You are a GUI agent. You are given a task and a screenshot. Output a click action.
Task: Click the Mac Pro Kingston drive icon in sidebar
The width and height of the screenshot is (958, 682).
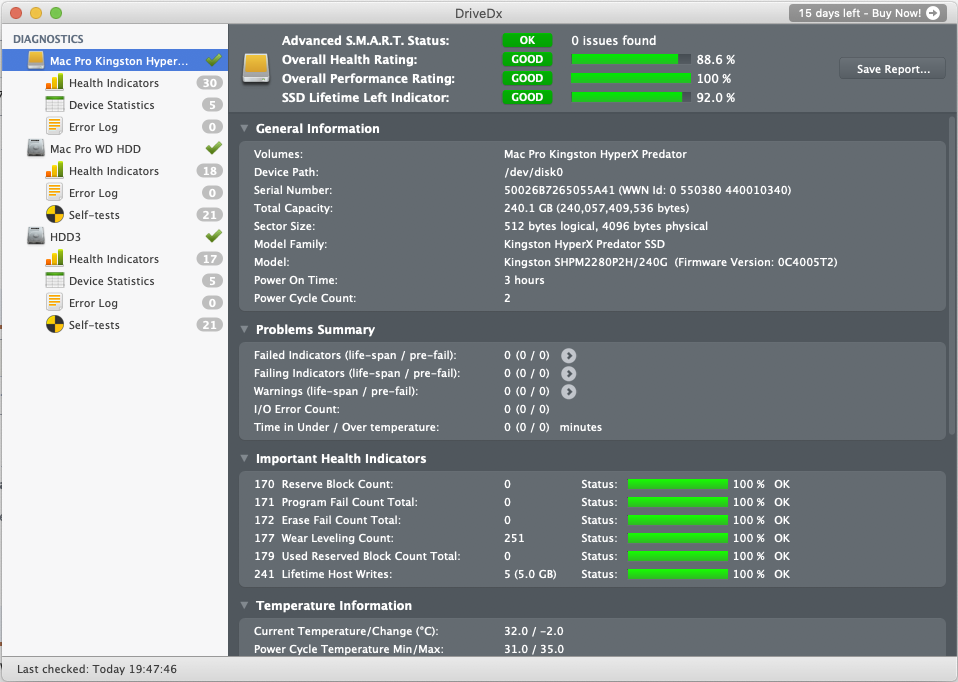(36, 60)
